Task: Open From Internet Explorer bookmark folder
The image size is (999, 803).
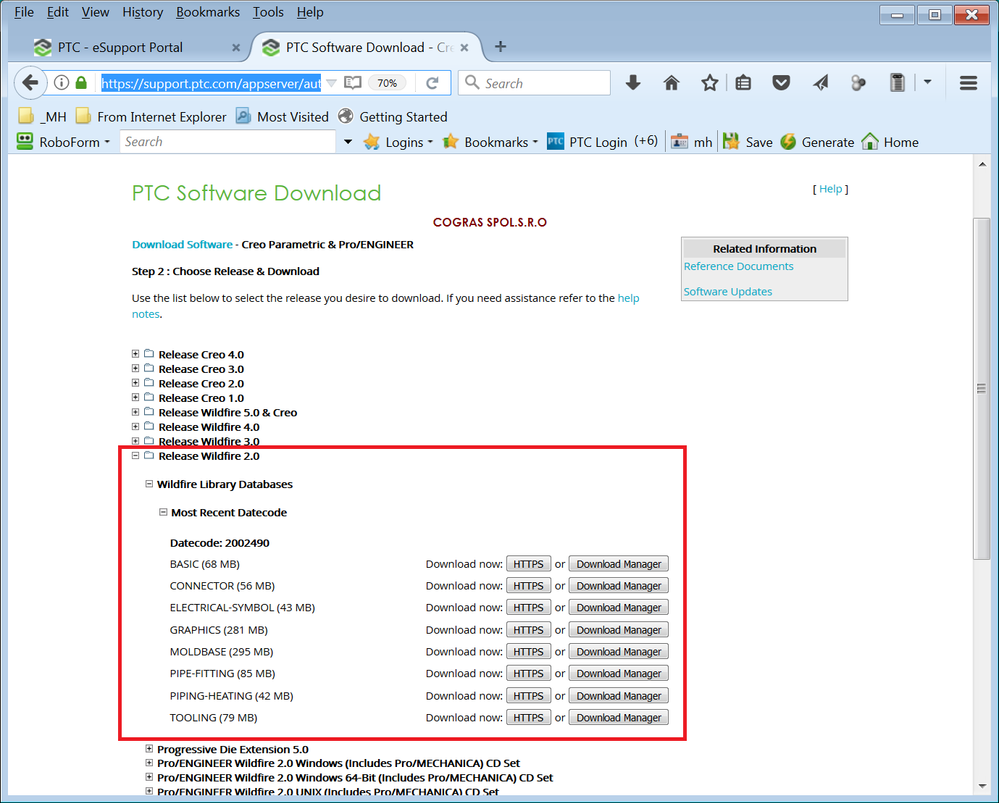Action: [151, 117]
